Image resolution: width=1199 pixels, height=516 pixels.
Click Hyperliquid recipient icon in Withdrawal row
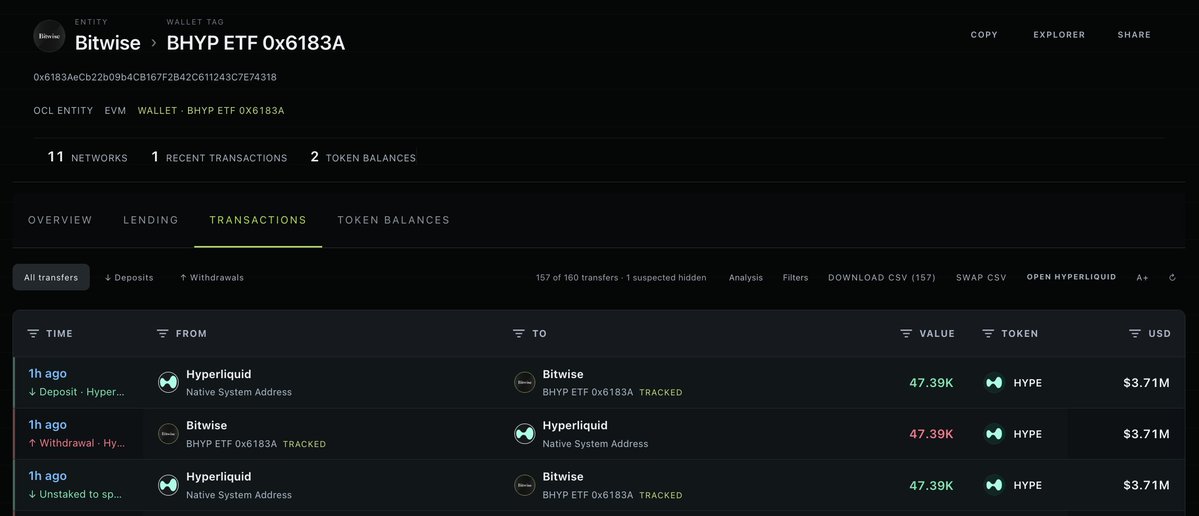pyautogui.click(x=525, y=433)
